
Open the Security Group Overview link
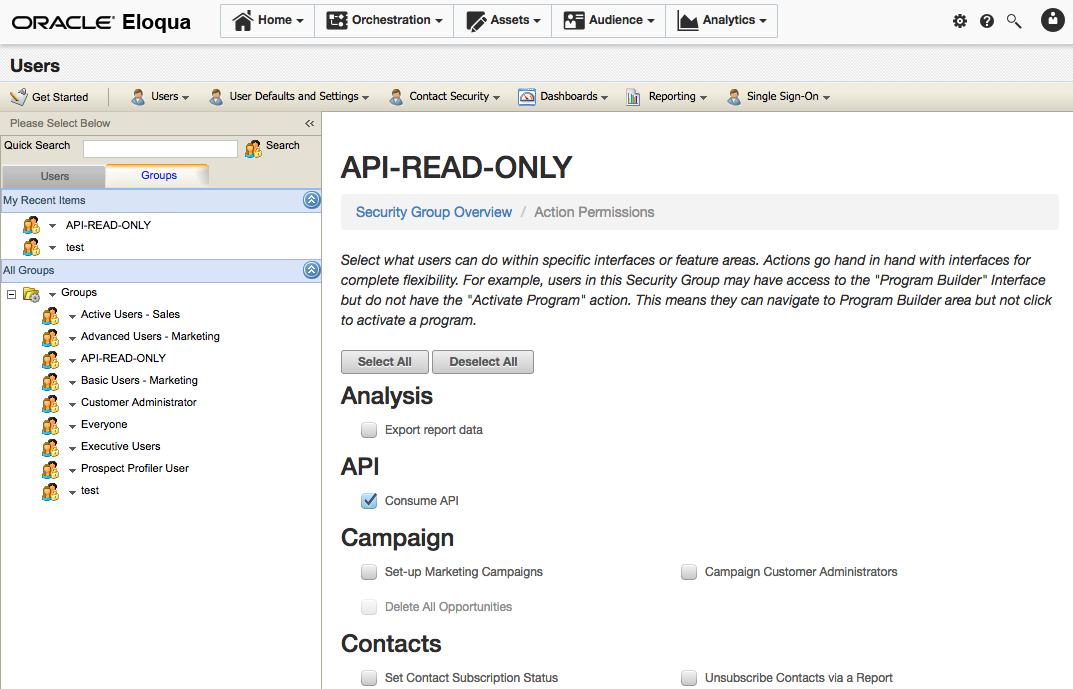(x=433, y=211)
